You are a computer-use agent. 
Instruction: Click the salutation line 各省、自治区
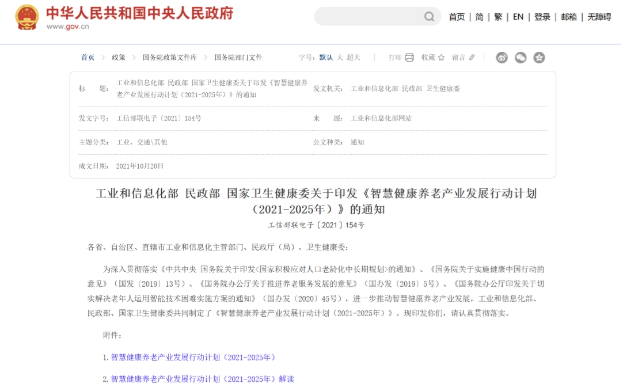point(217,247)
